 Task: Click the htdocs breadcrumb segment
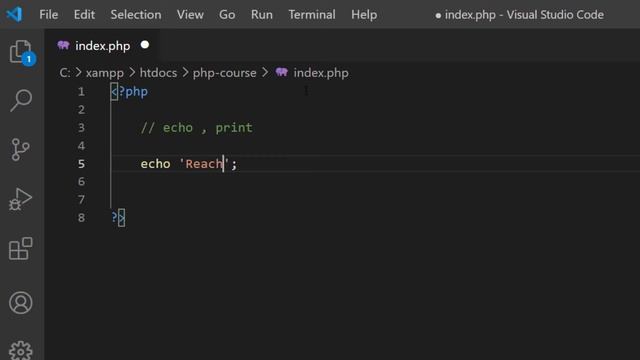tap(158, 73)
